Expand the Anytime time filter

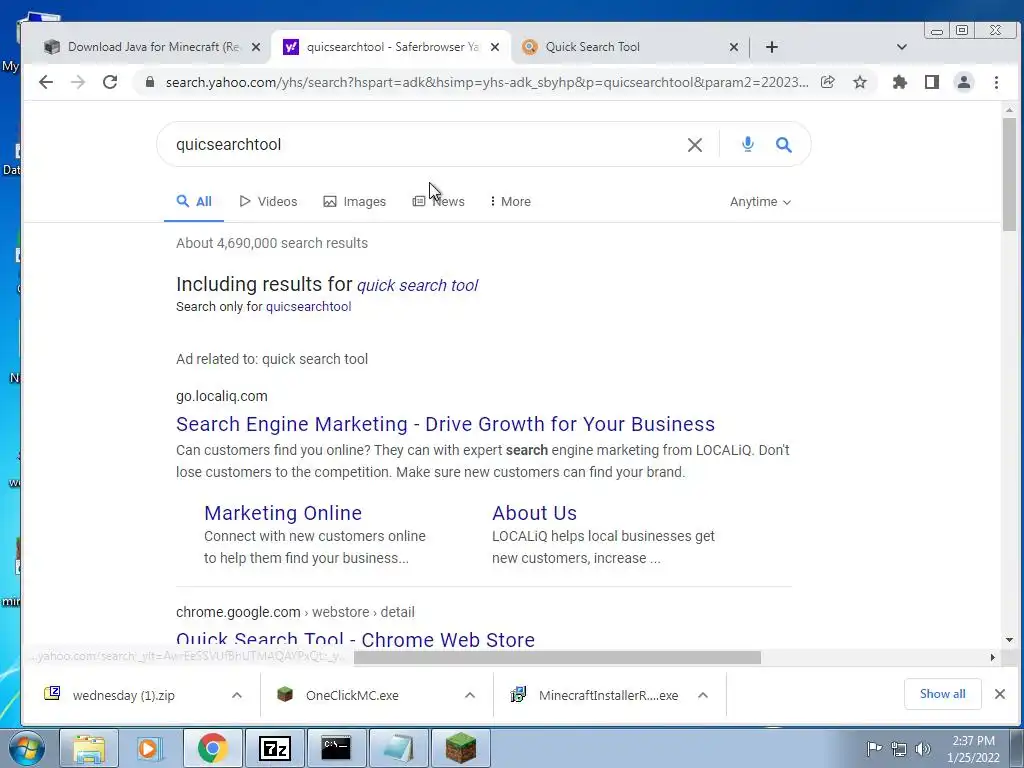tap(760, 202)
